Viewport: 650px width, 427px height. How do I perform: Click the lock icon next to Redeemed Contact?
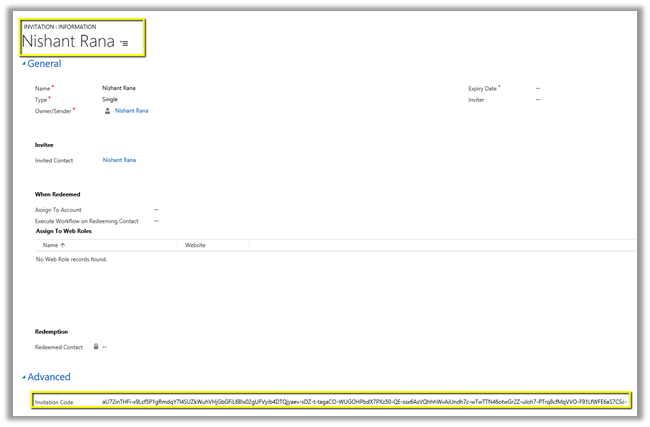95,346
